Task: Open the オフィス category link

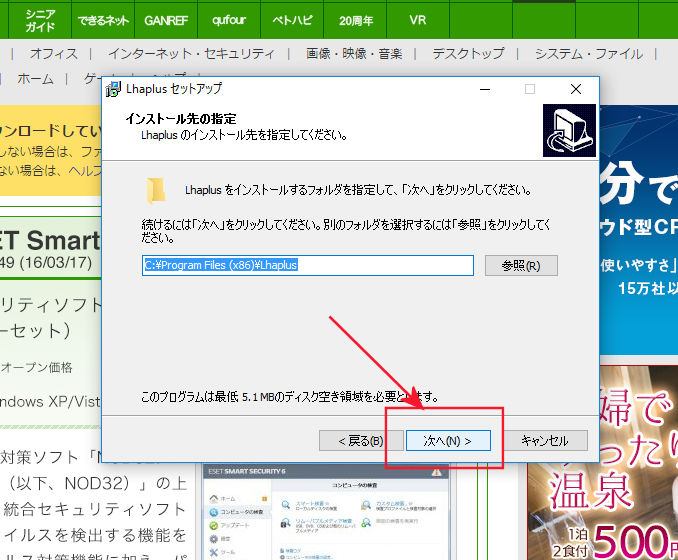Action: (54, 54)
